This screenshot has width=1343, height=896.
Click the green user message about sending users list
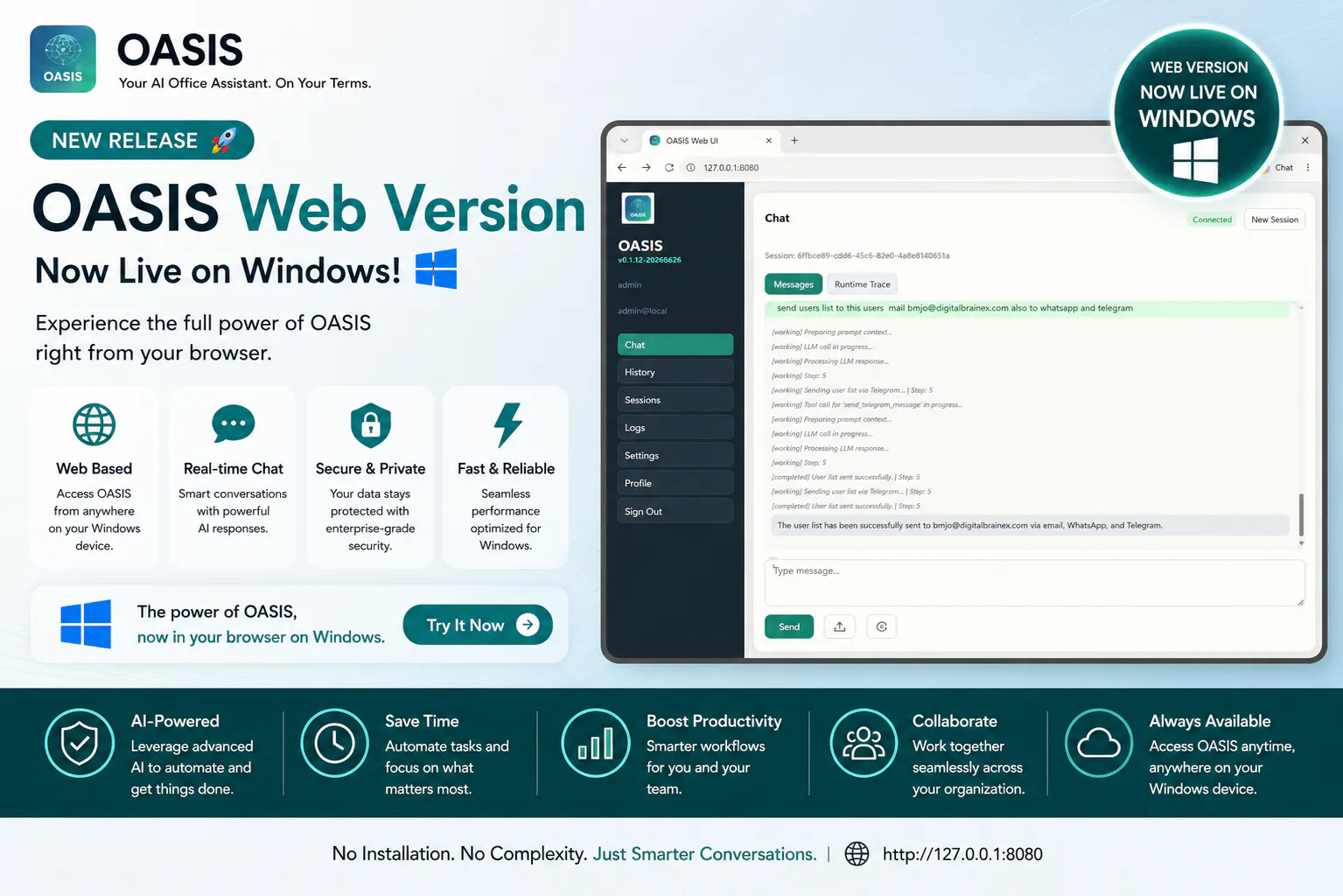(1028, 308)
